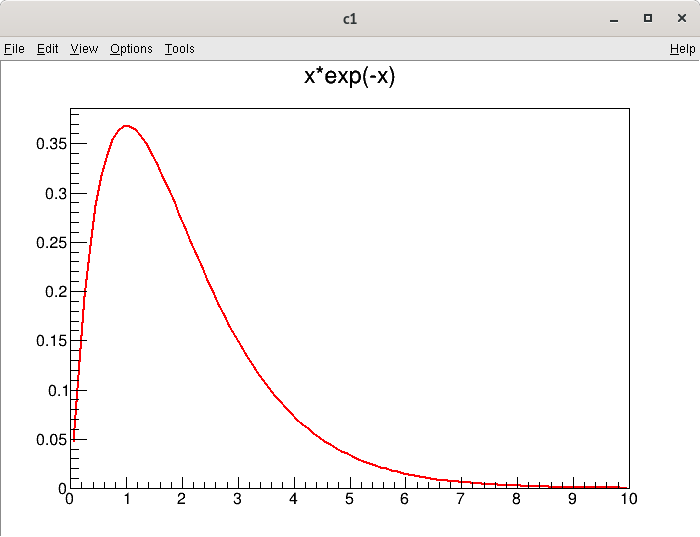Open the Edit menu
This screenshot has height=537, width=700.
pyautogui.click(x=48, y=49)
